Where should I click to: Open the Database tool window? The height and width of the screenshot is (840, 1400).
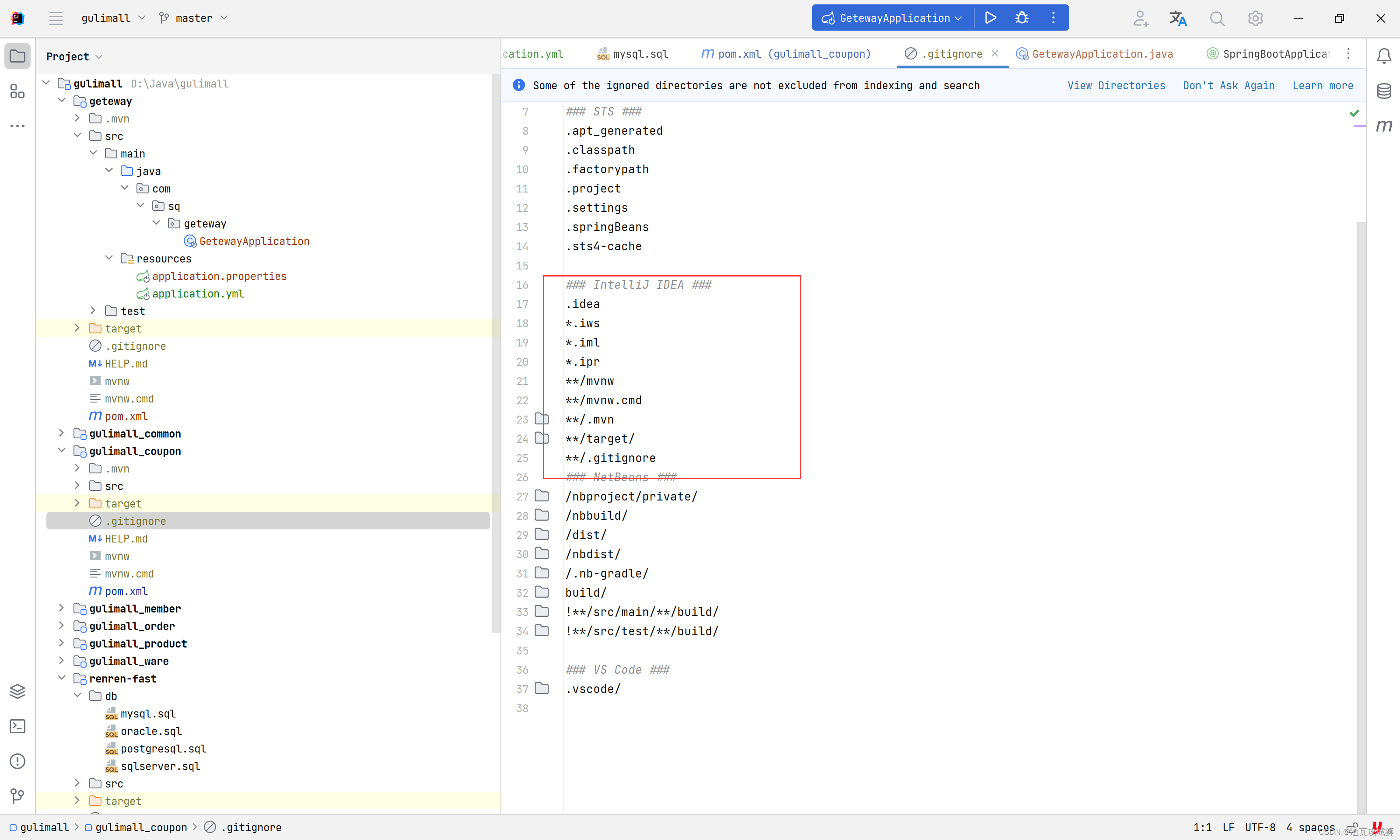(1383, 91)
